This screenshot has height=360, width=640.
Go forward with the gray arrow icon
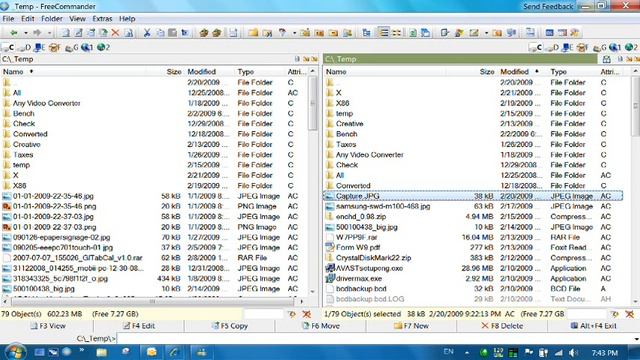37,33
